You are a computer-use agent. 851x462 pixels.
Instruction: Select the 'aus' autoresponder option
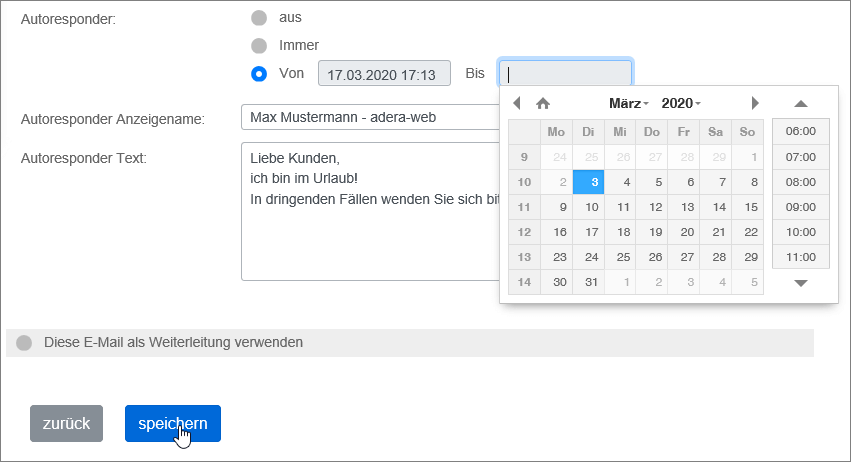(x=259, y=17)
